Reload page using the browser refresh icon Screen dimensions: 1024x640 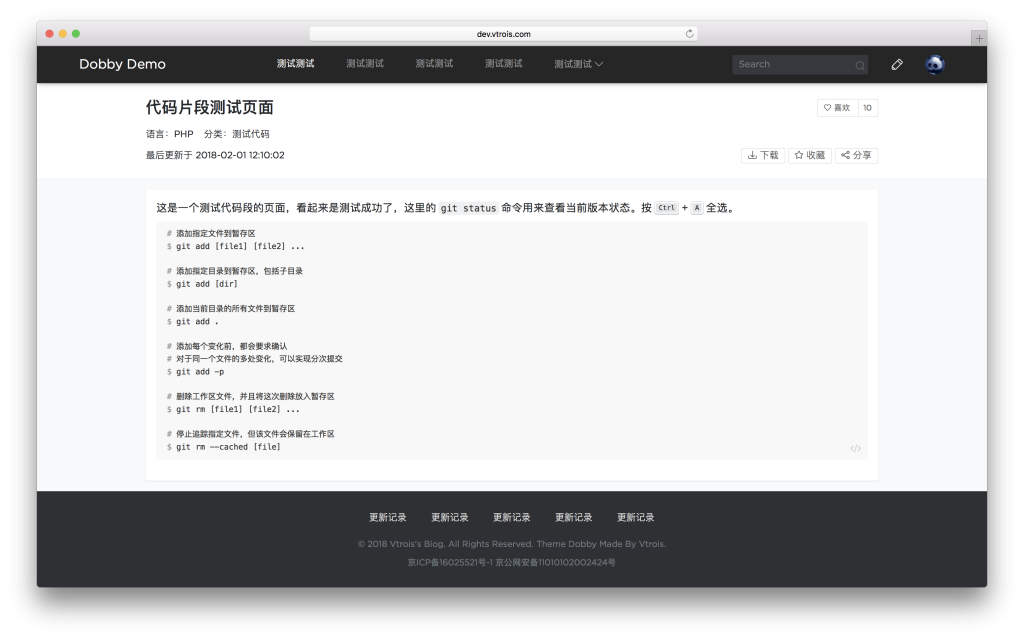coord(689,33)
